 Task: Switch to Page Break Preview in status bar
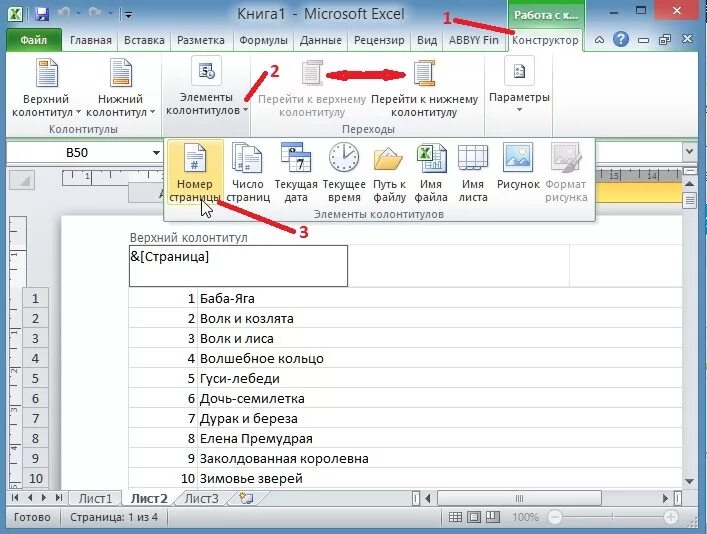pos(493,517)
